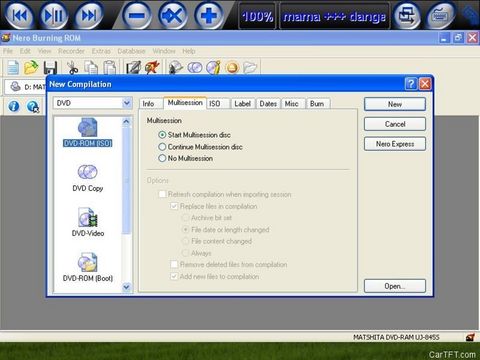
Task: Click the Open folder toolbar icon
Action: coord(31,68)
